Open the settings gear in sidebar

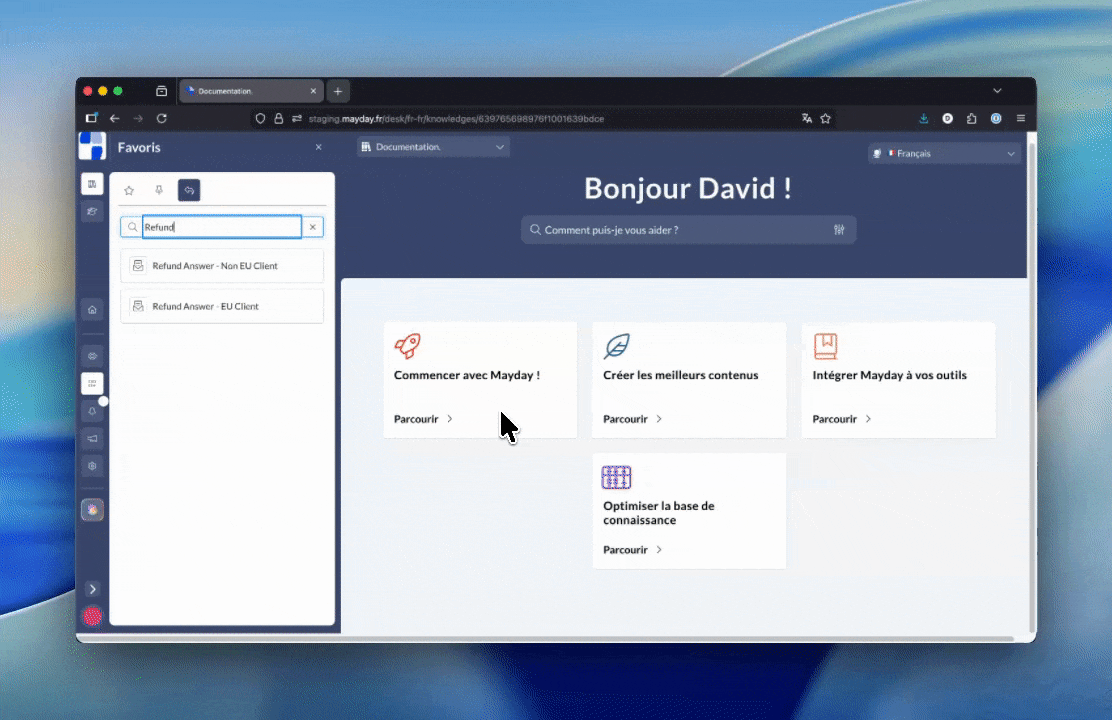point(92,466)
